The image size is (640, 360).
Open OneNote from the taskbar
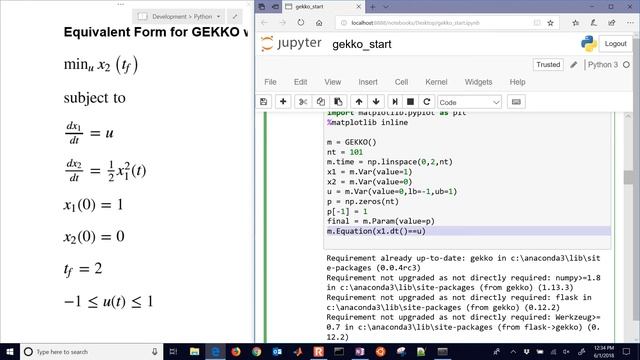(360, 351)
